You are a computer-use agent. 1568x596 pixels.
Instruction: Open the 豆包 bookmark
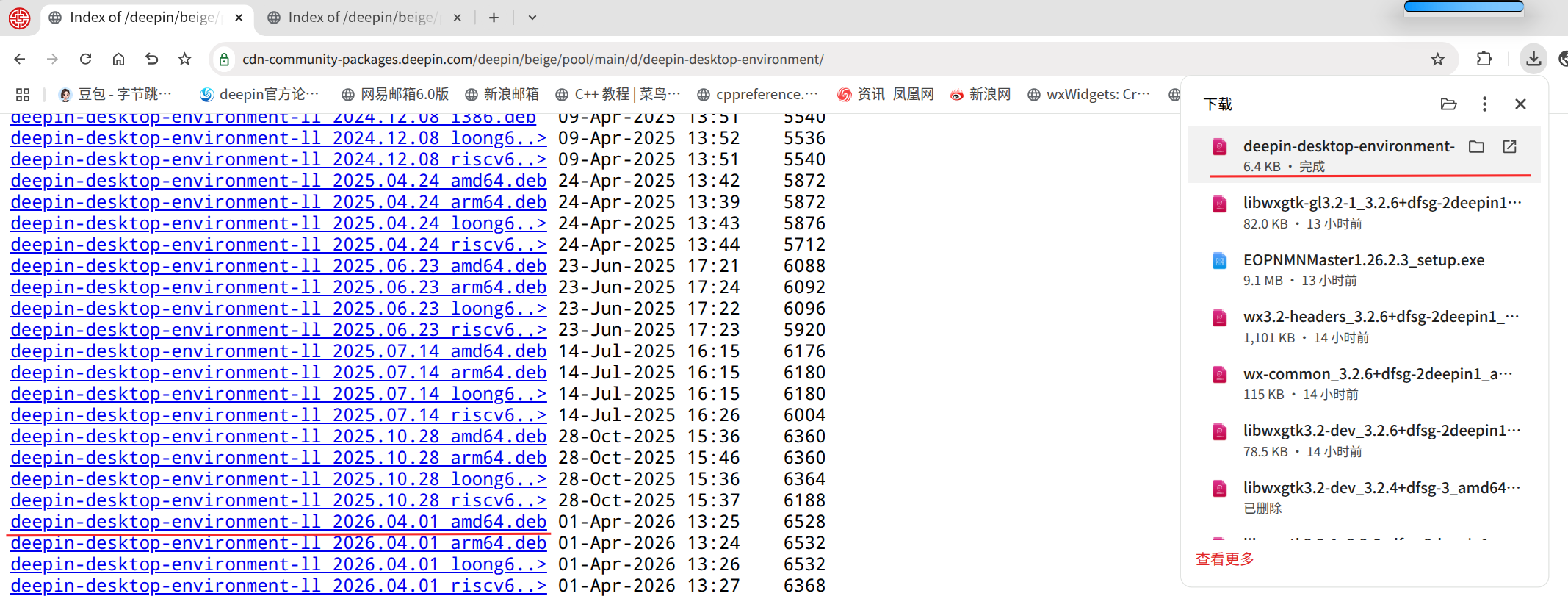115,95
